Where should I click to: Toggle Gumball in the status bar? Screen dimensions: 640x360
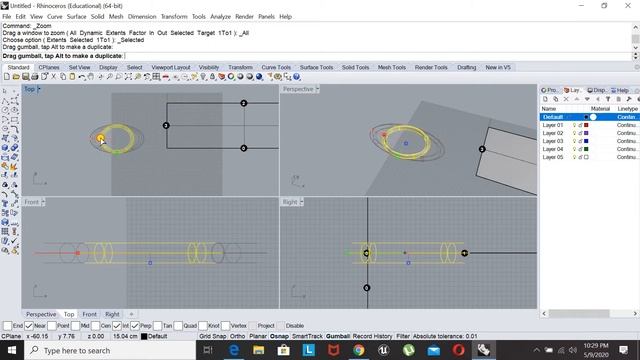(338, 336)
